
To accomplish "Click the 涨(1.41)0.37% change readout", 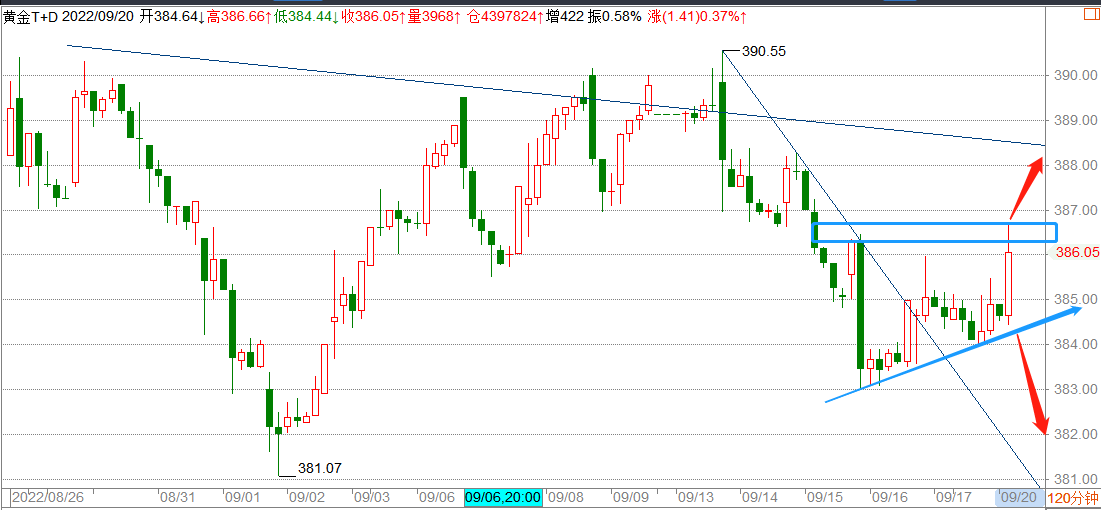I will coord(697,17).
